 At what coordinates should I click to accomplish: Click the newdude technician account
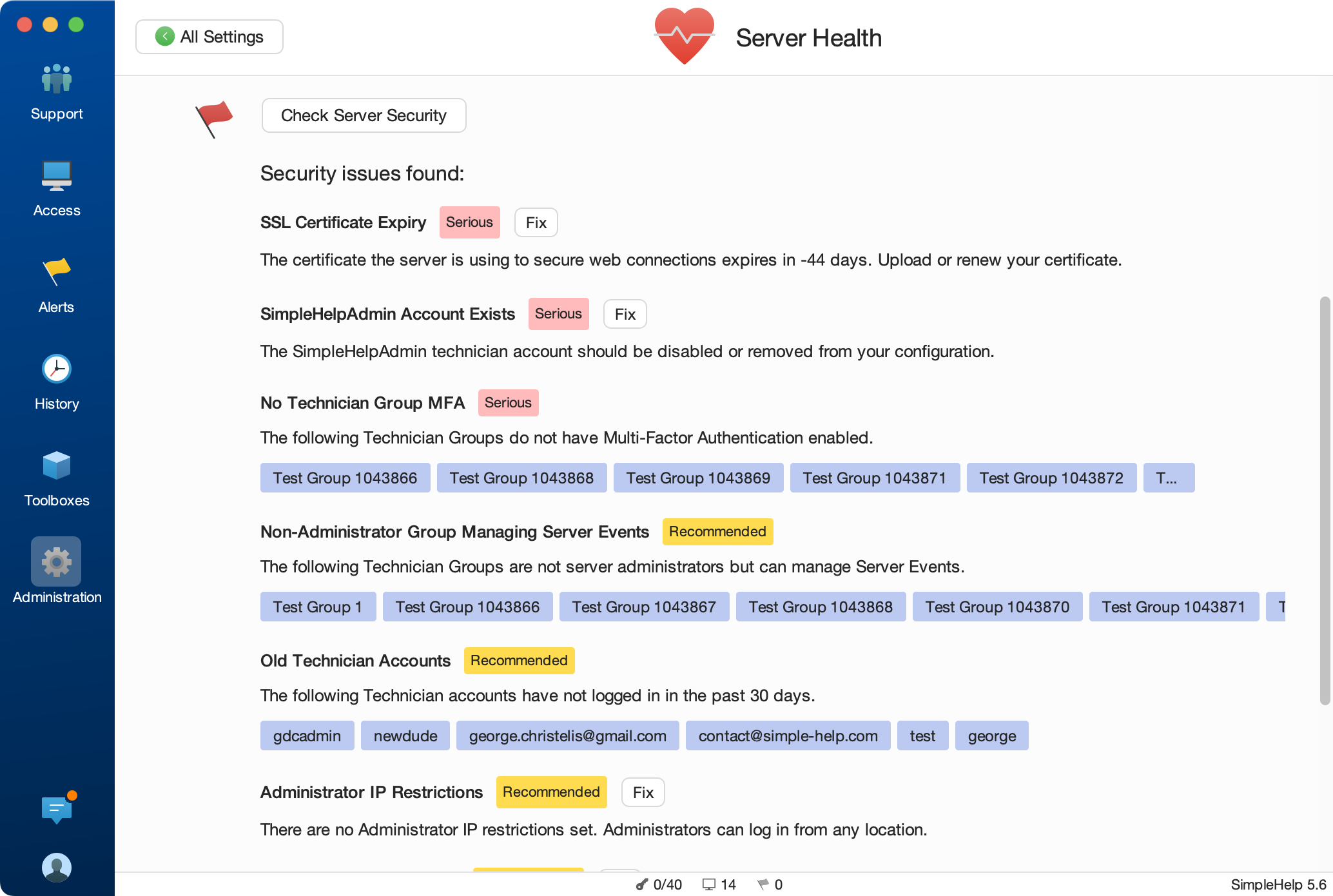(x=405, y=735)
